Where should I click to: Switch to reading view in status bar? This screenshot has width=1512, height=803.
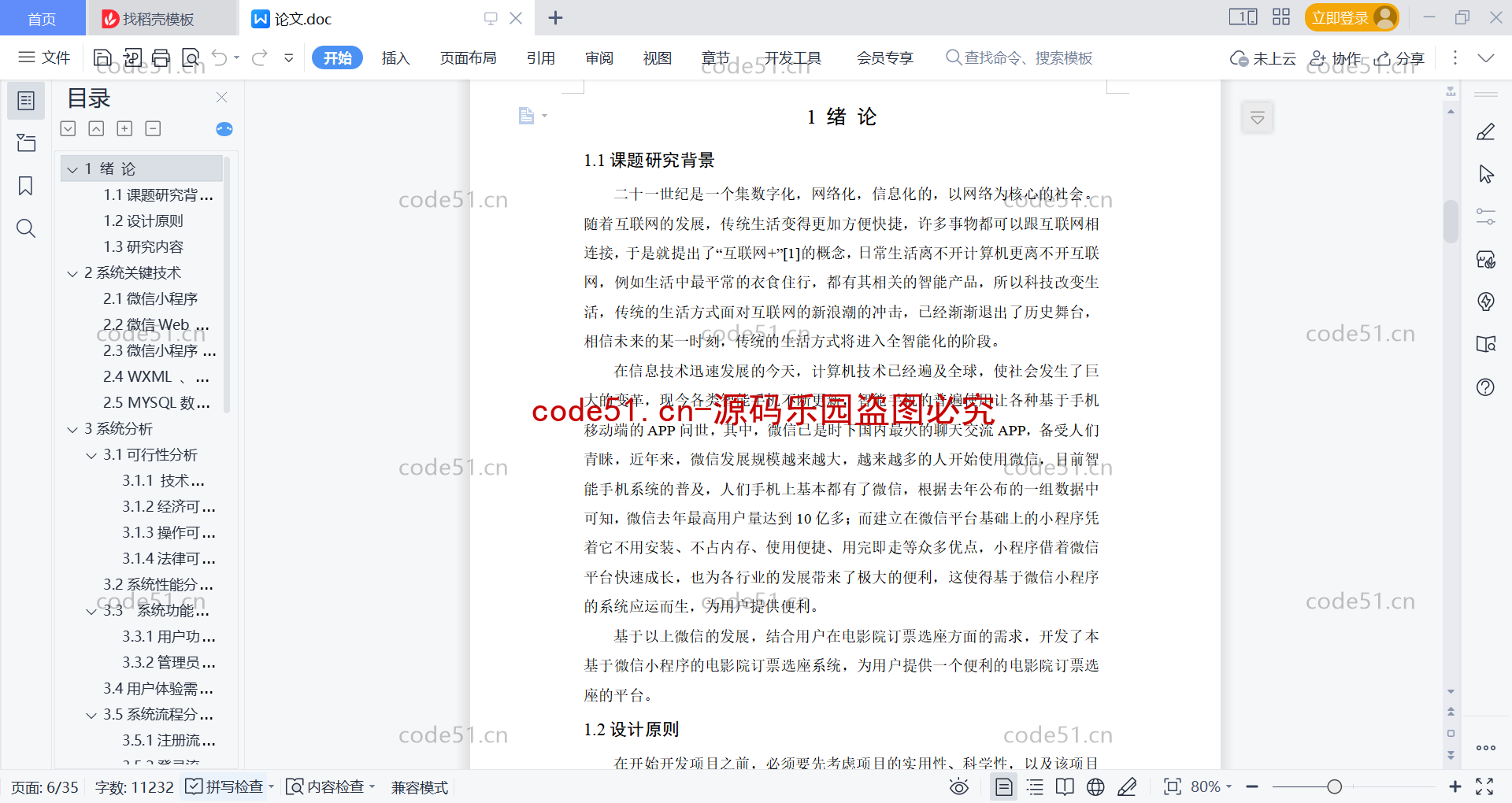[1065, 786]
